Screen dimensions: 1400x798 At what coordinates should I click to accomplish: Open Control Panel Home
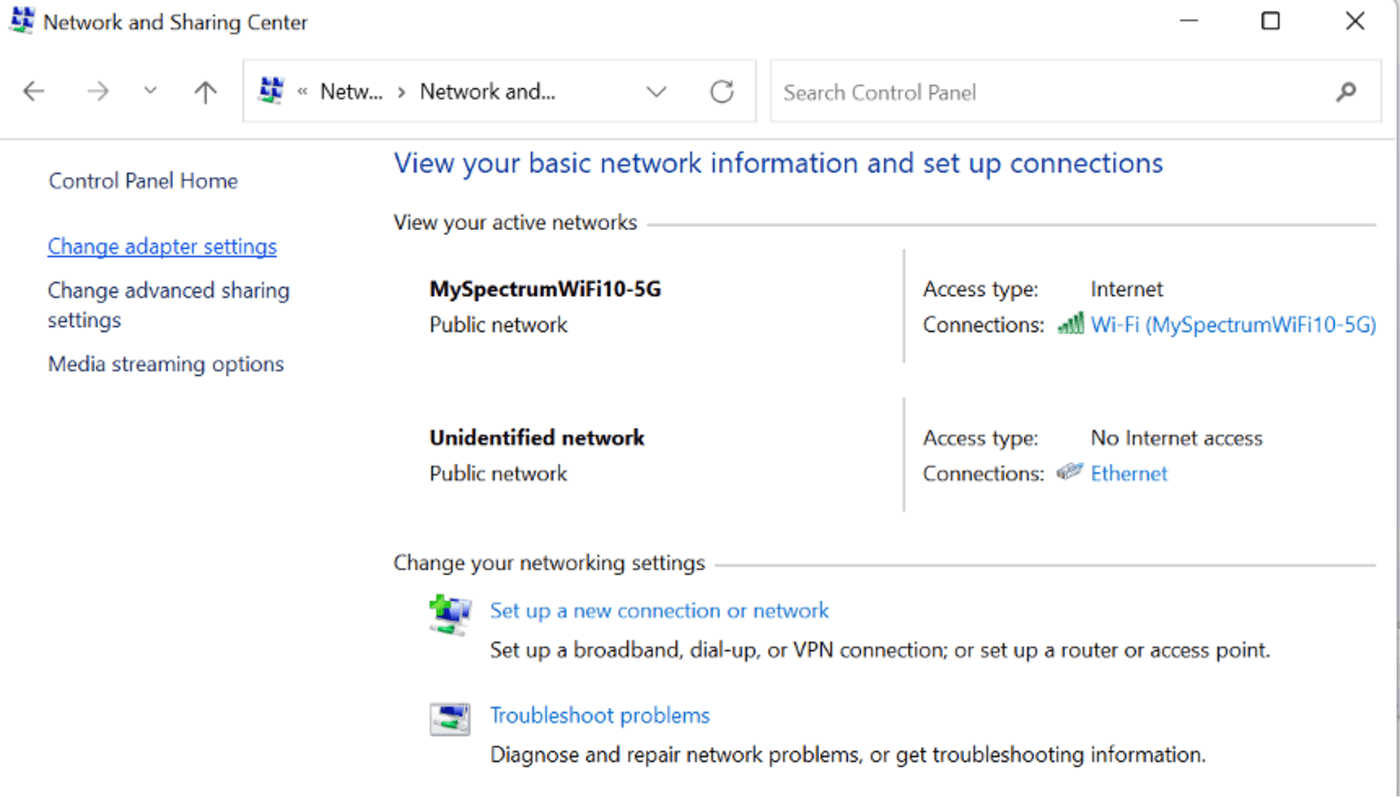click(143, 181)
